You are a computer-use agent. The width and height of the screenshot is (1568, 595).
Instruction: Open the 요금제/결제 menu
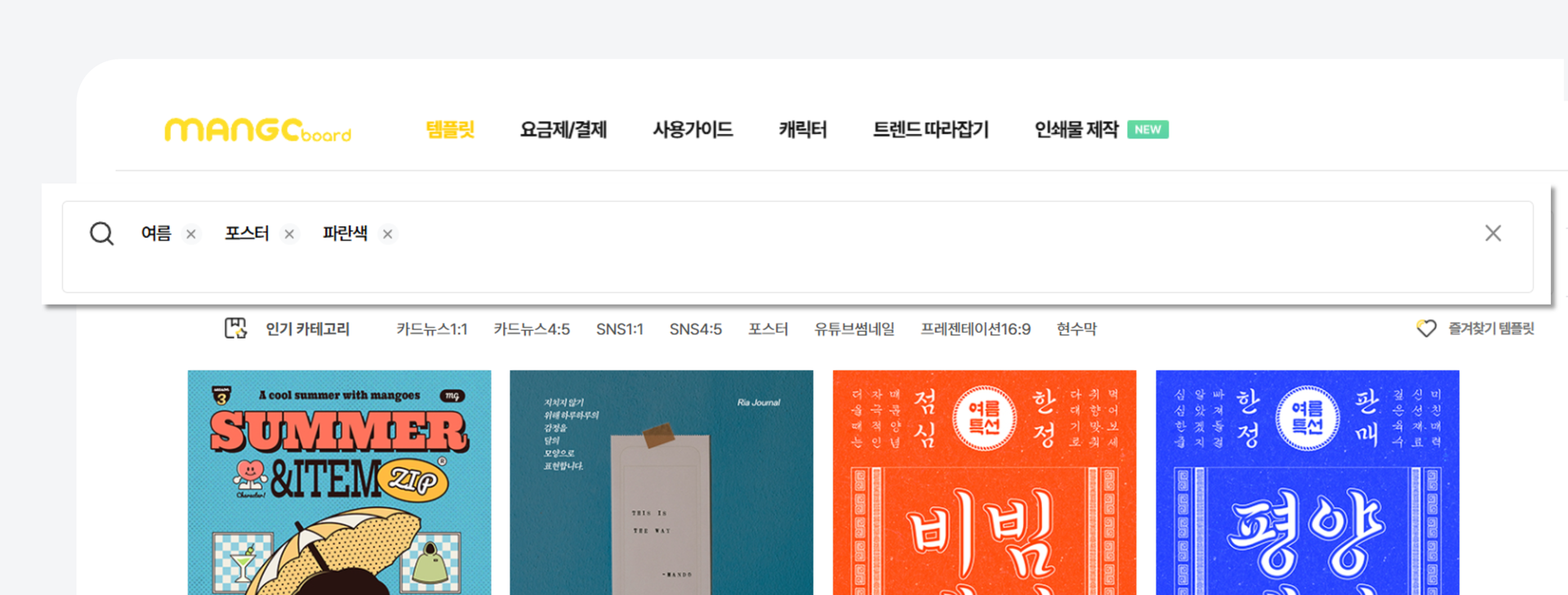(563, 130)
